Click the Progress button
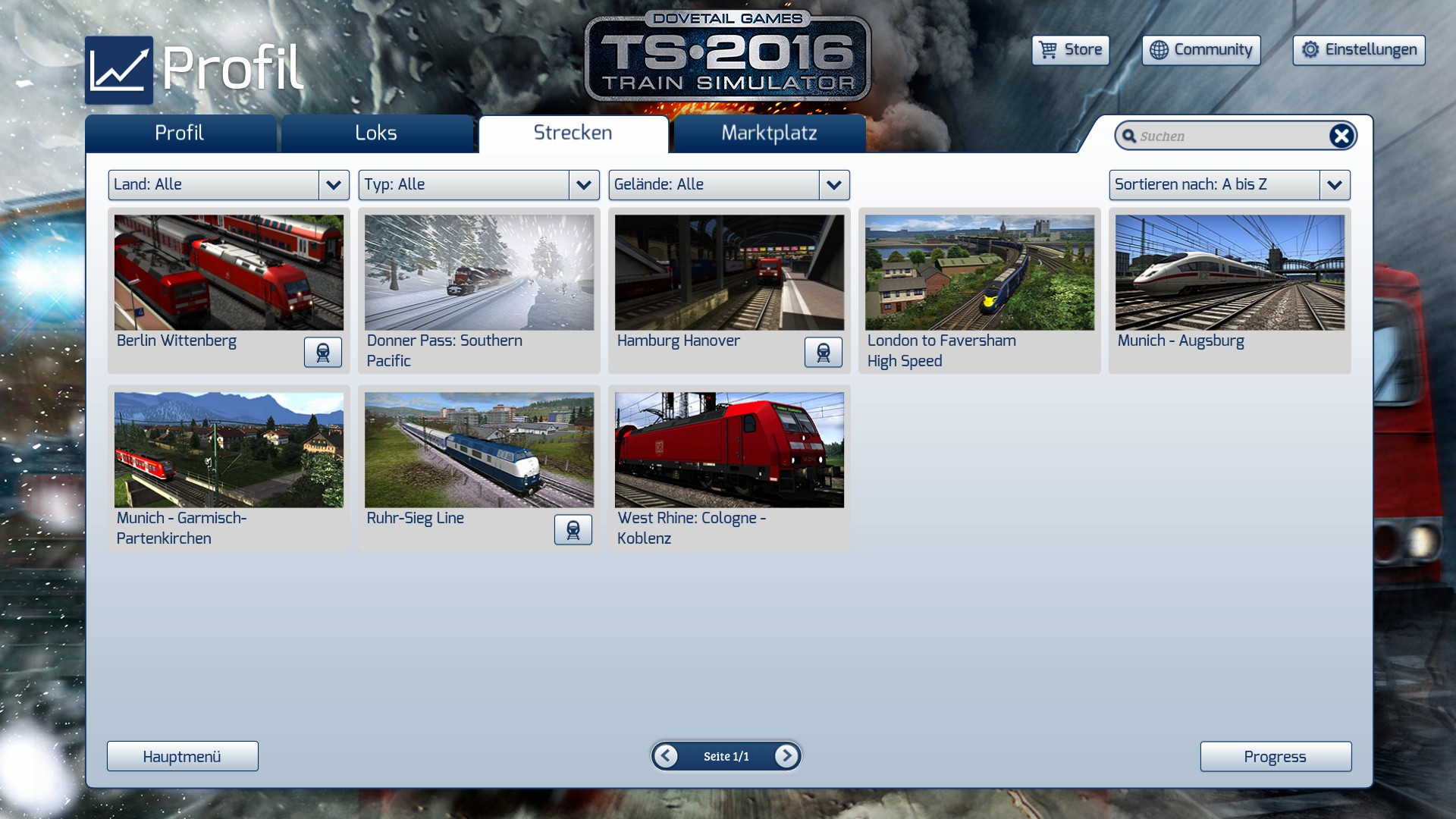The image size is (1456, 819). (1275, 757)
